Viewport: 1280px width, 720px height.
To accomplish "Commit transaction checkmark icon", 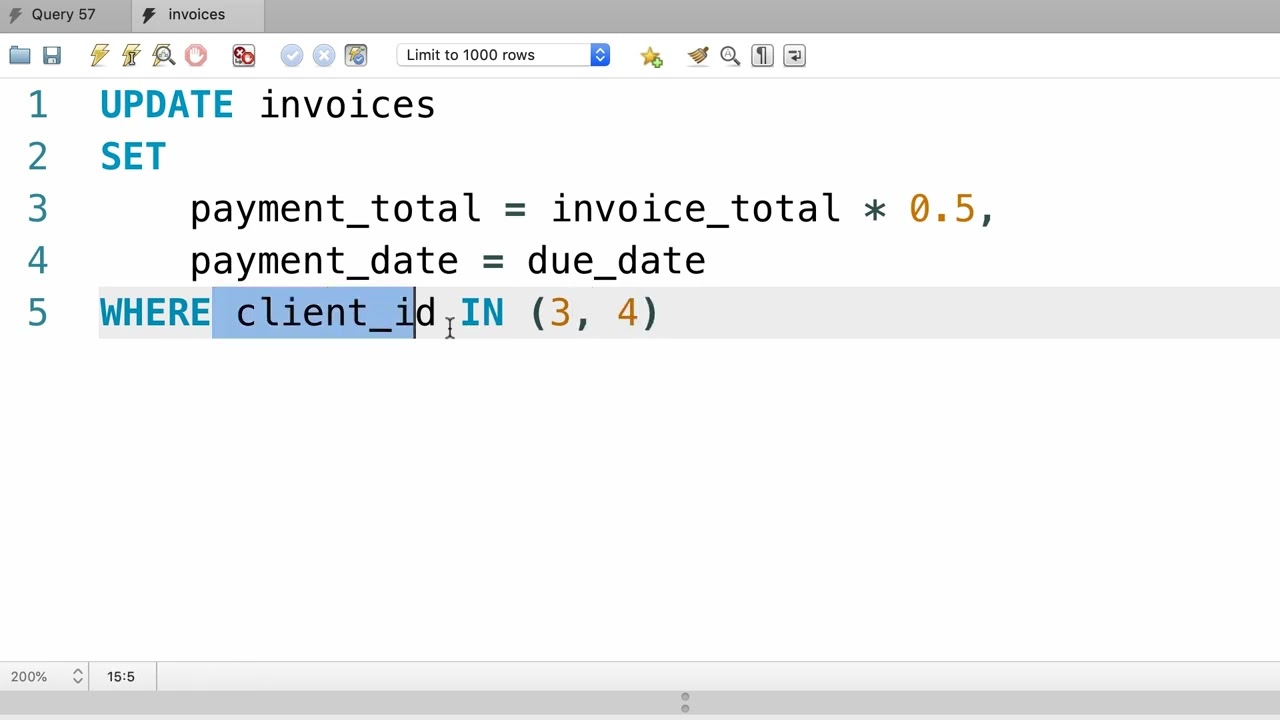I will (x=292, y=56).
